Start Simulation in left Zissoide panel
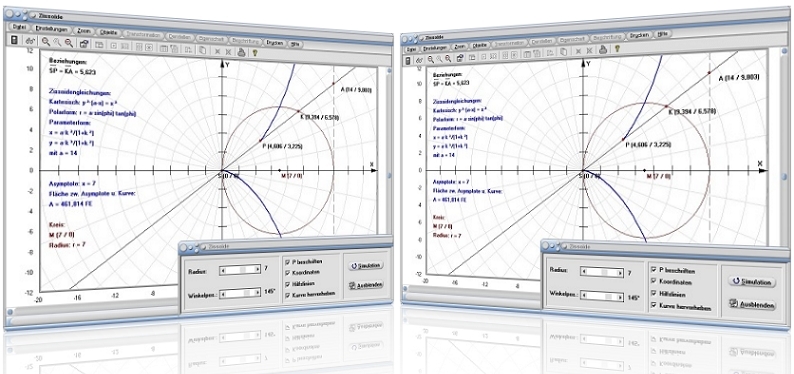Image resolution: width=794 pixels, height=374 pixels. (366, 265)
